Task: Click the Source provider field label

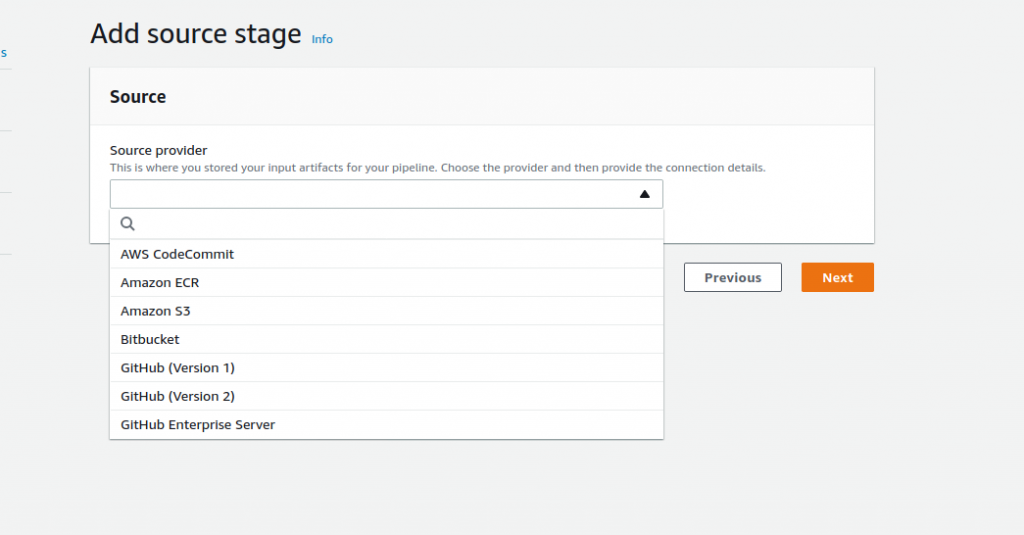Action: coord(158,150)
